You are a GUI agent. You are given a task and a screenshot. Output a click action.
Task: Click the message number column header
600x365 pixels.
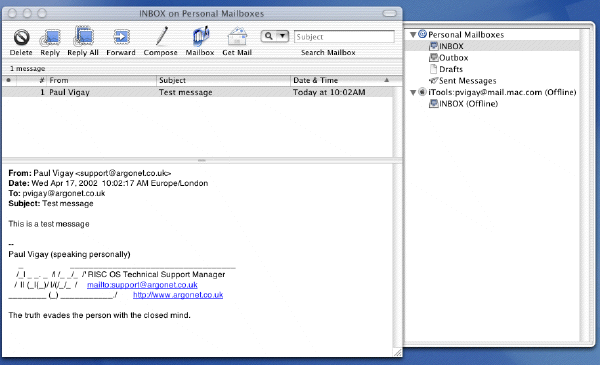pos(32,80)
